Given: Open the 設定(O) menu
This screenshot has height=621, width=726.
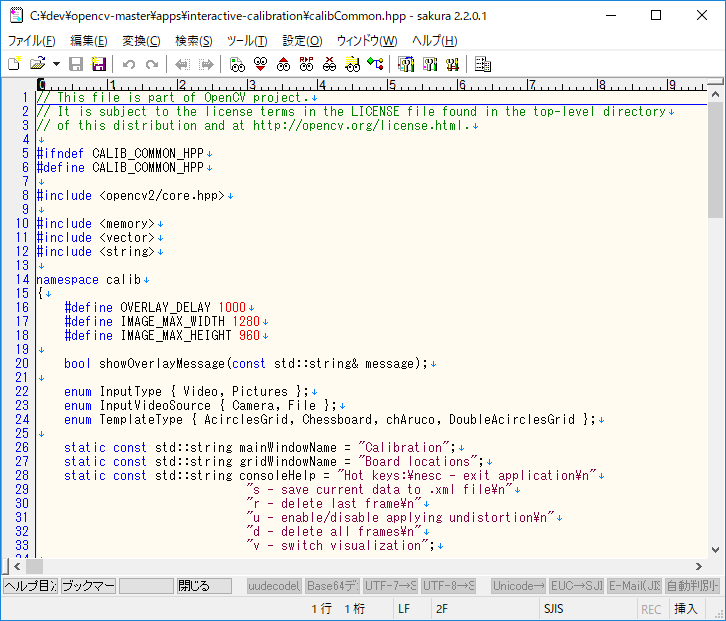Looking at the screenshot, I should tap(302, 41).
